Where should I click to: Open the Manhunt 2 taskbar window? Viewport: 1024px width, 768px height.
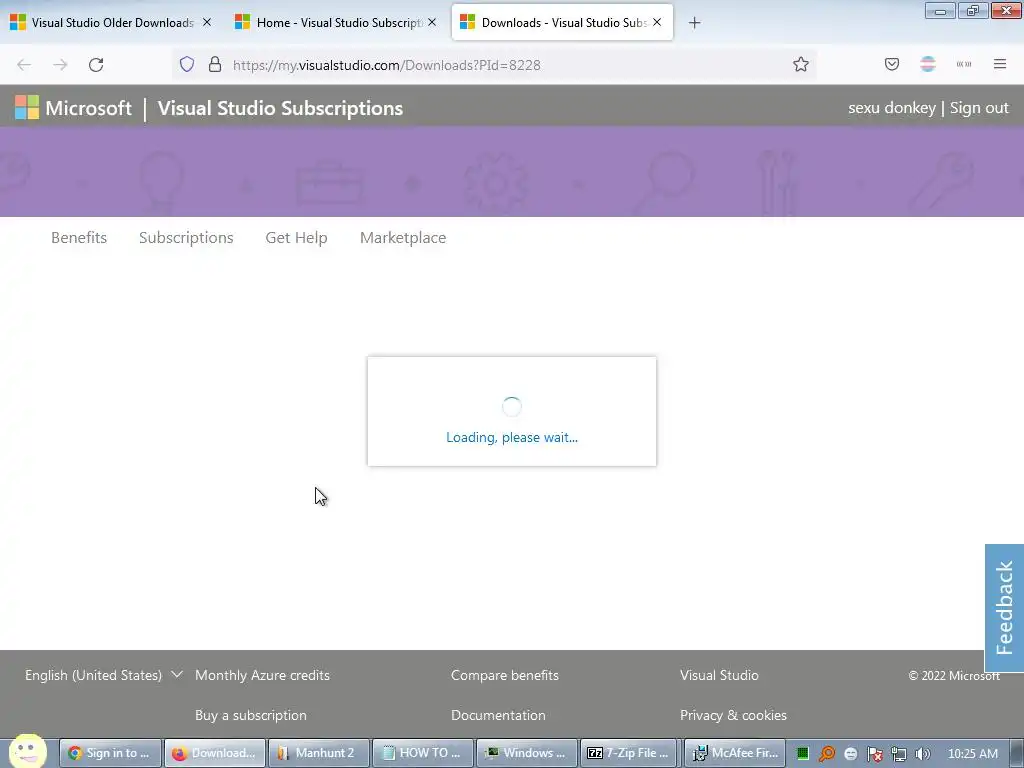coord(319,753)
